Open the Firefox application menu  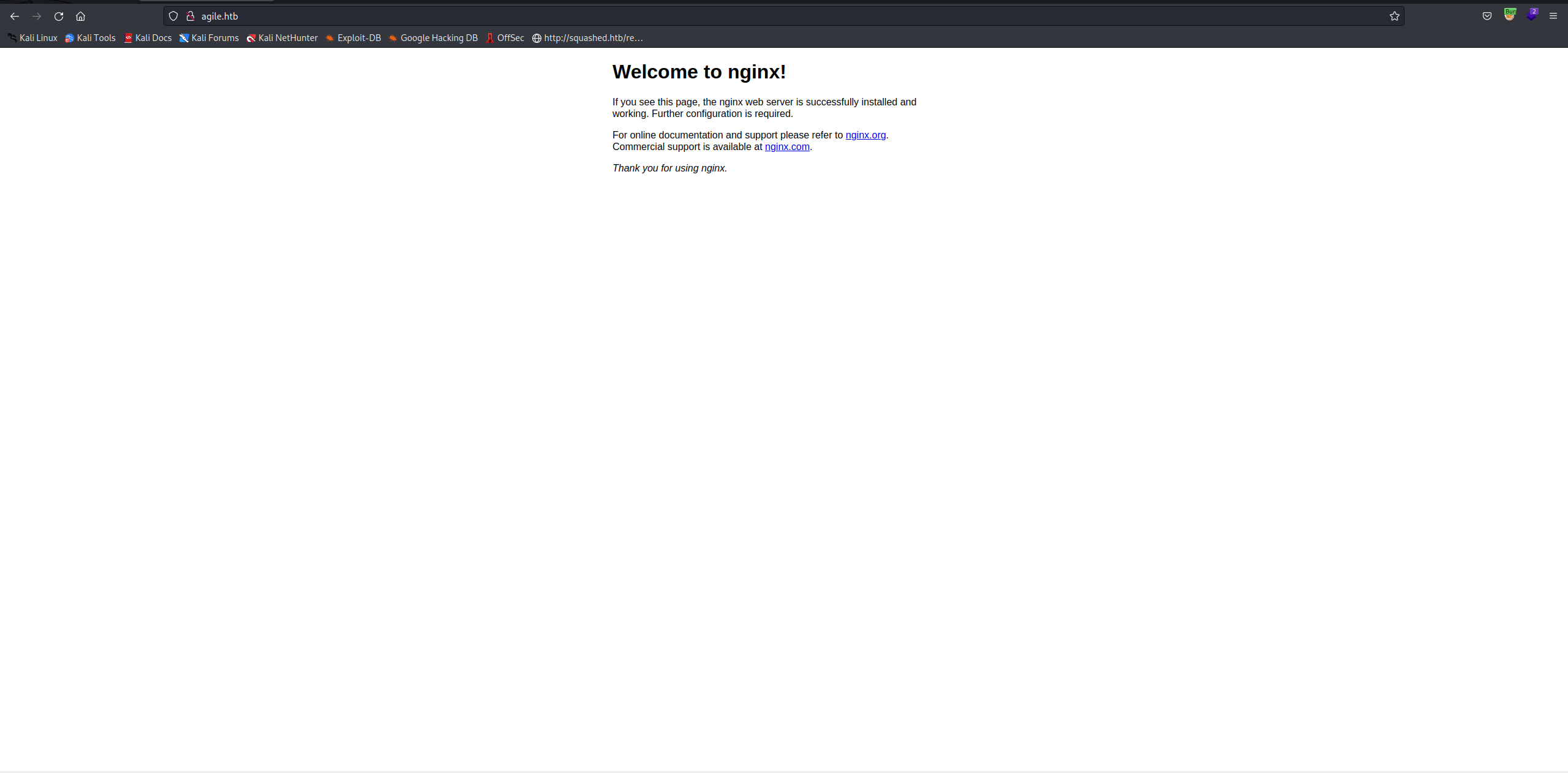(1553, 16)
